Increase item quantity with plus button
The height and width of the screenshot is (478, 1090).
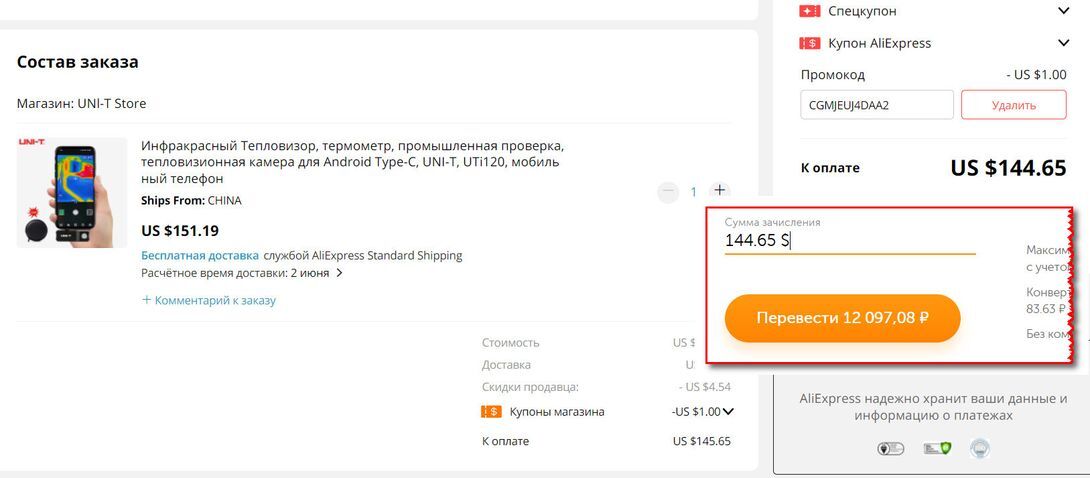[720, 191]
